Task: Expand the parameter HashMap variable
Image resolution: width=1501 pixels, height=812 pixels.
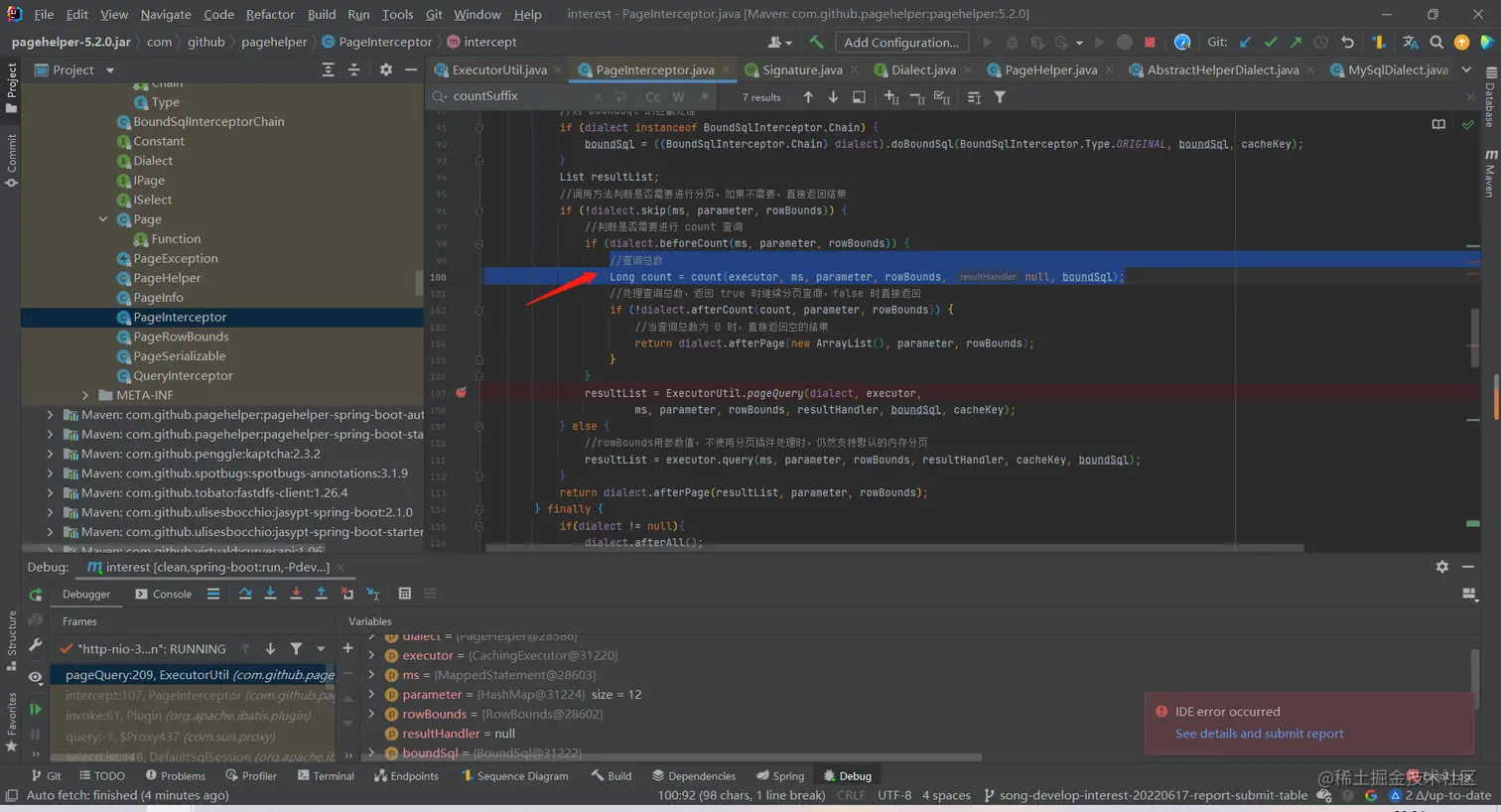Action: (x=371, y=694)
